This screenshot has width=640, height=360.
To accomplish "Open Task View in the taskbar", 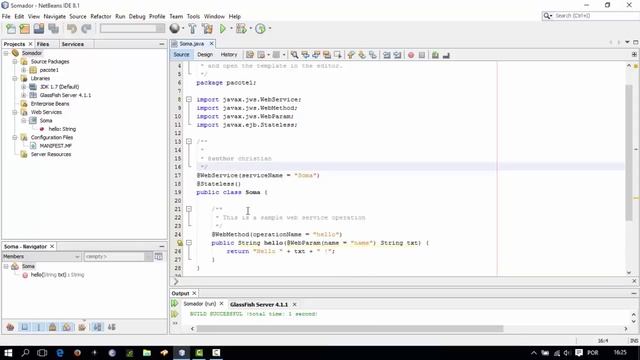I will pos(42,353).
